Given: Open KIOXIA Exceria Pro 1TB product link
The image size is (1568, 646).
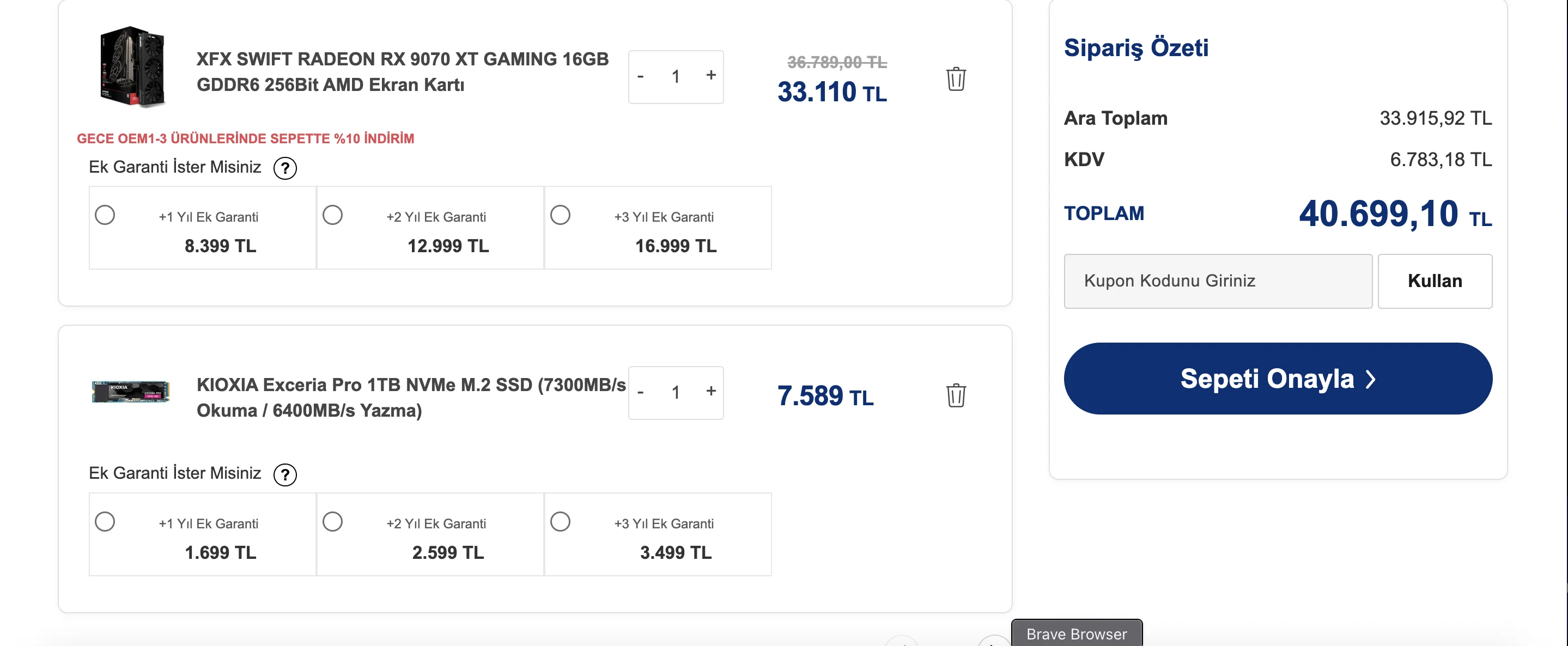Looking at the screenshot, I should (411, 397).
